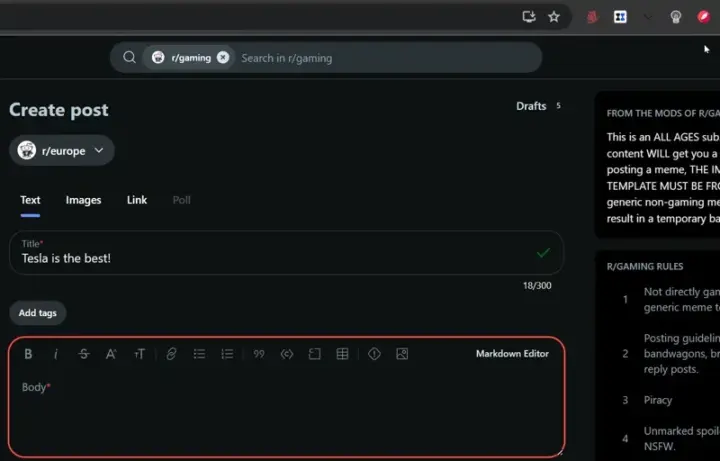Click the Add tags button
The image size is (720, 461).
tap(38, 313)
